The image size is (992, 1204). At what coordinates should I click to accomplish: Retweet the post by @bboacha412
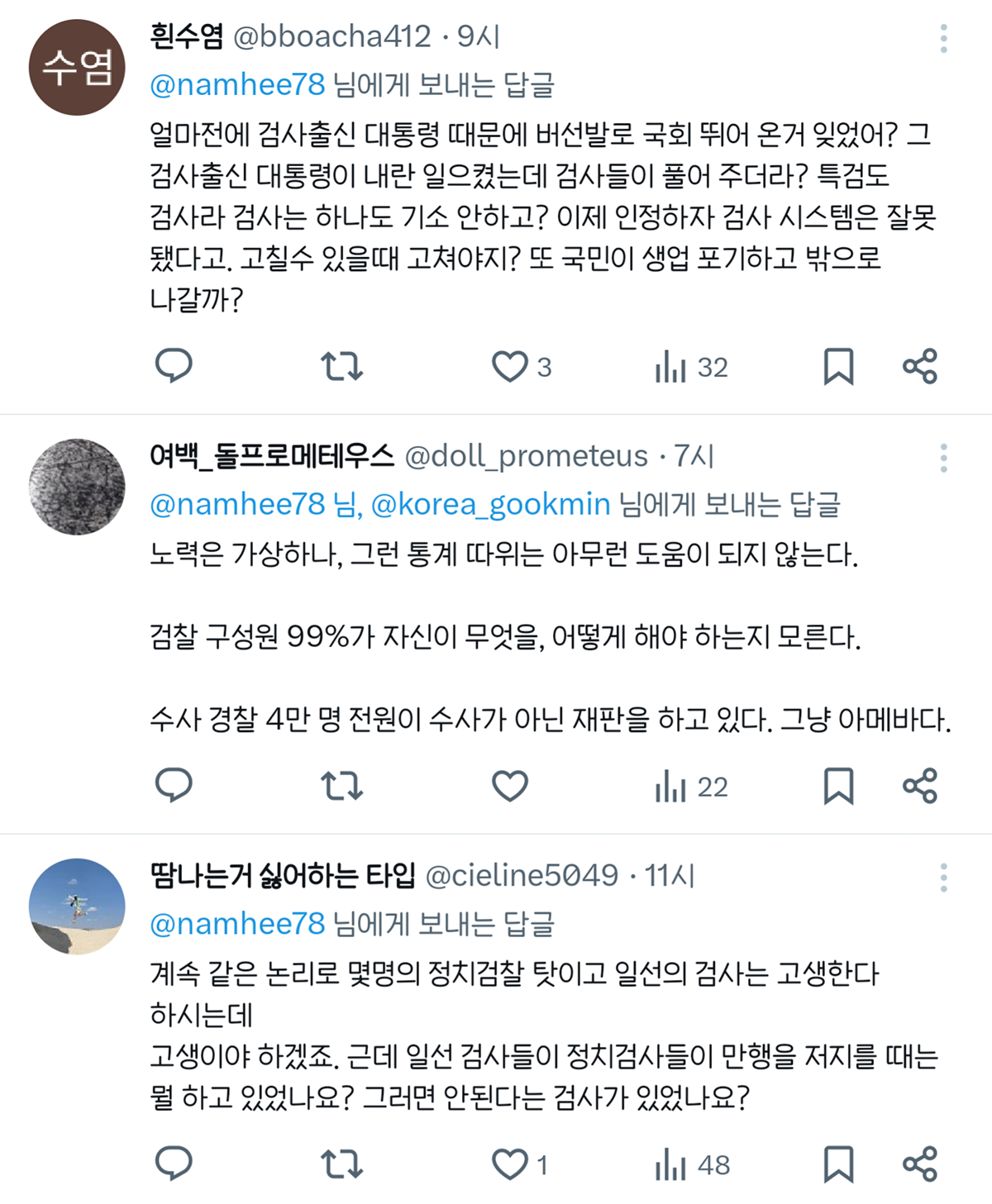[x=341, y=366]
